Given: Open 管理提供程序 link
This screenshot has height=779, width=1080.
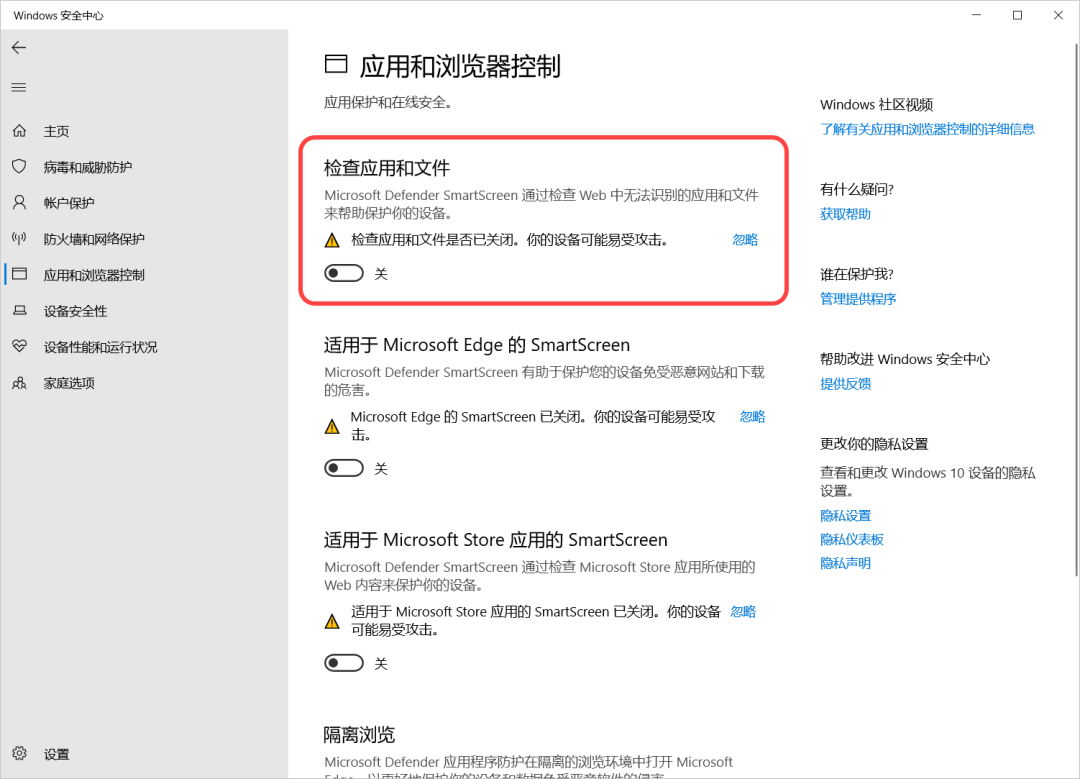Looking at the screenshot, I should (x=858, y=298).
